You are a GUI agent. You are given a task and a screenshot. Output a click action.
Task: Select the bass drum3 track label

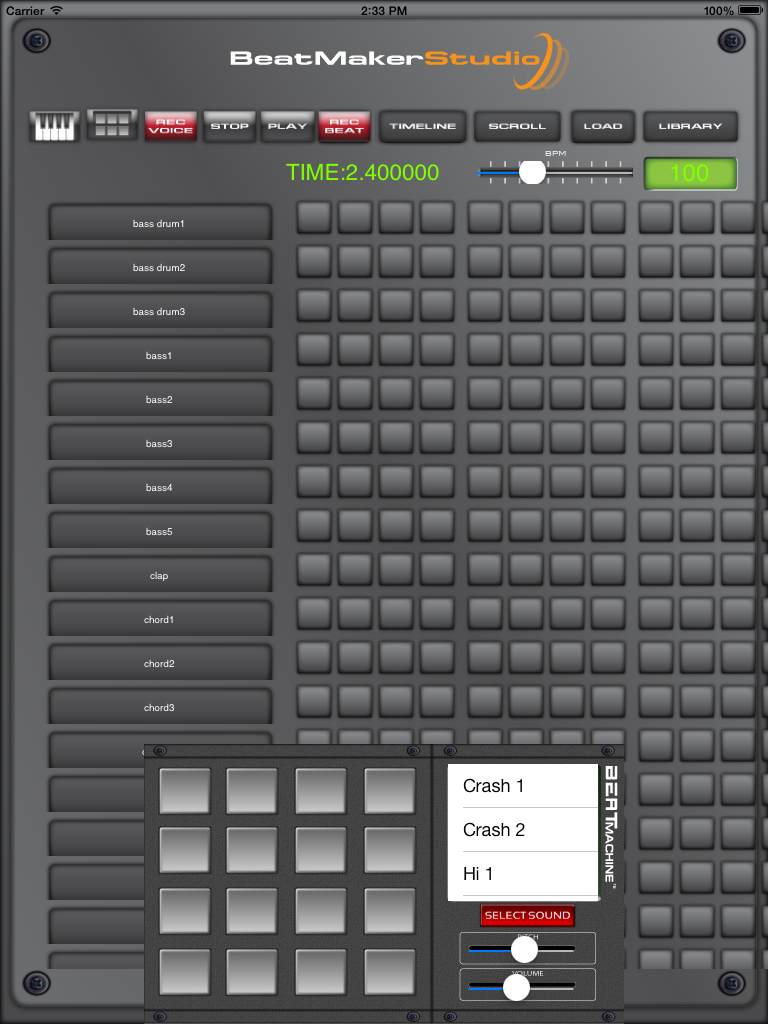coord(159,312)
